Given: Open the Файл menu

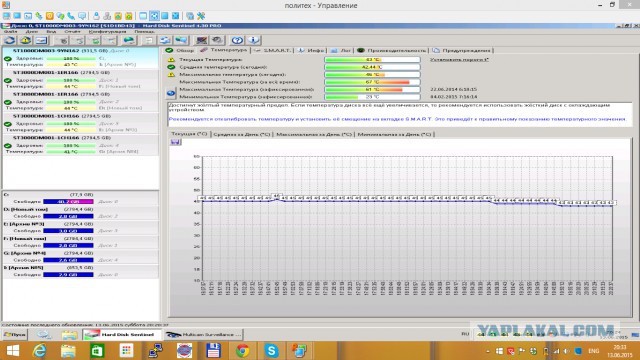Looking at the screenshot, I should (x=10, y=31).
